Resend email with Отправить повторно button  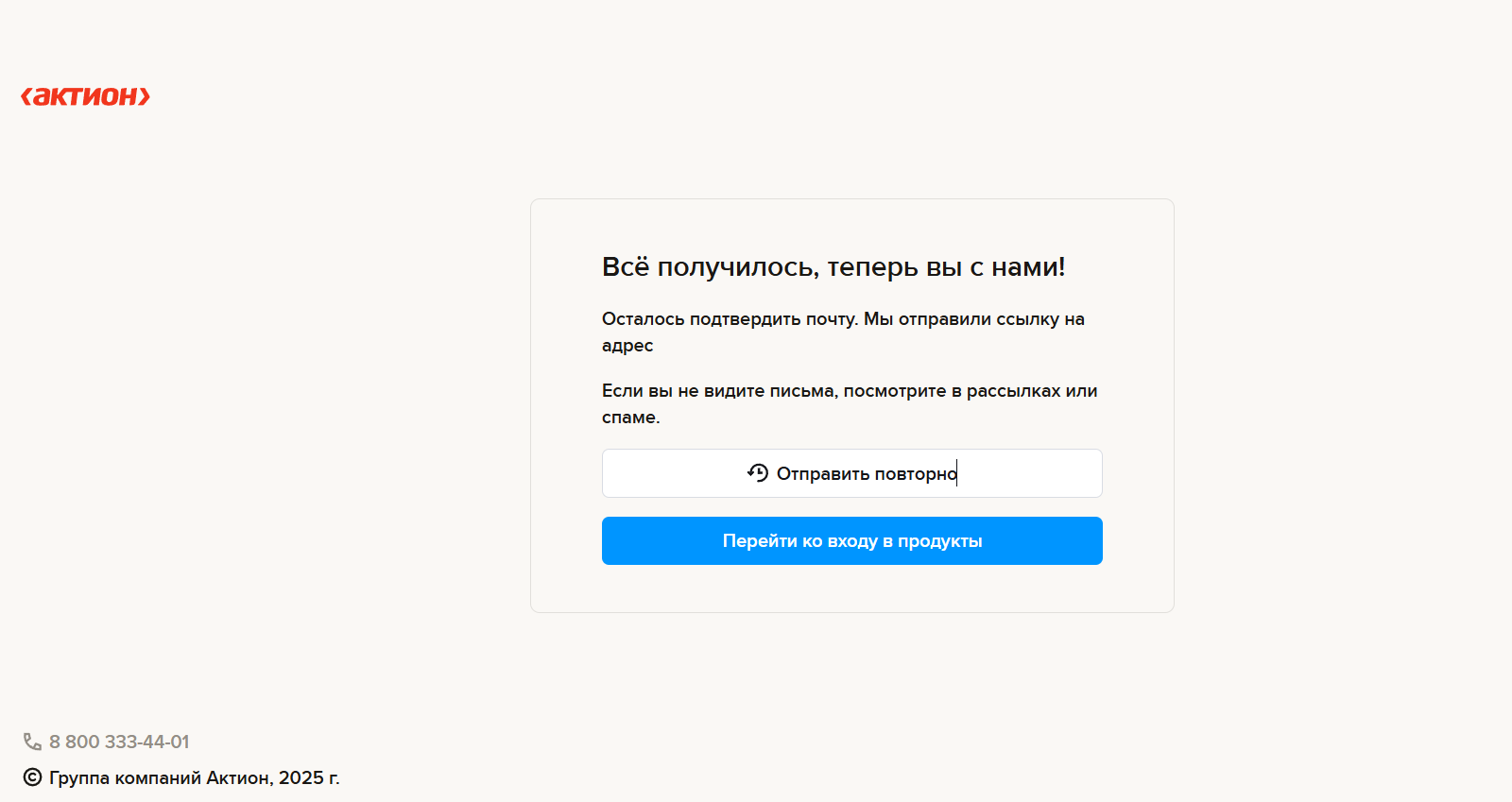click(852, 473)
